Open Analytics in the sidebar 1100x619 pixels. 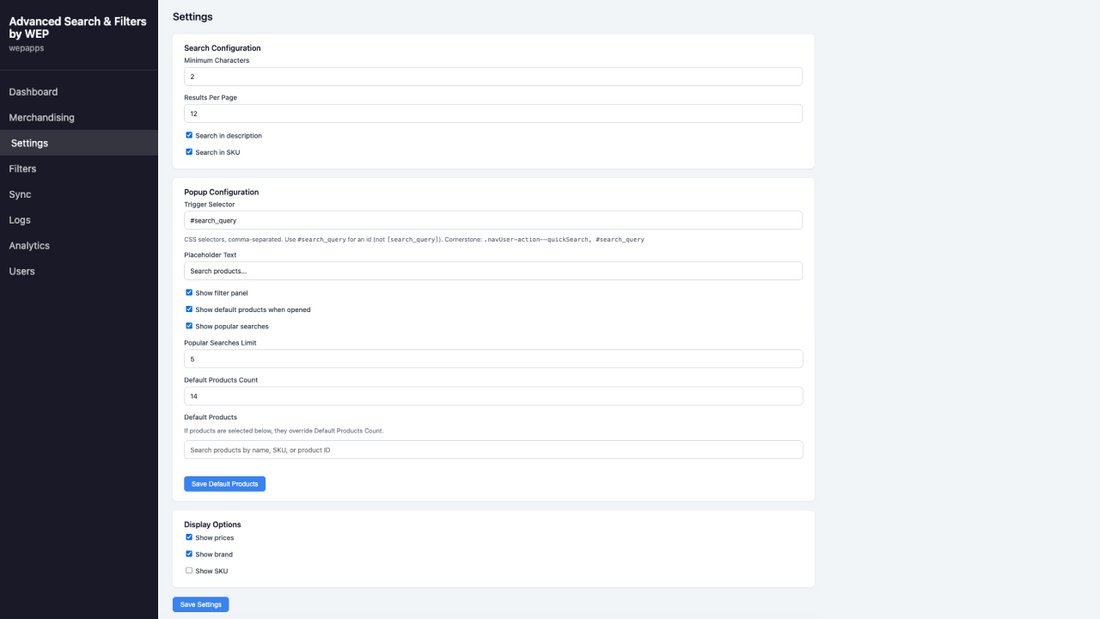pyautogui.click(x=29, y=246)
